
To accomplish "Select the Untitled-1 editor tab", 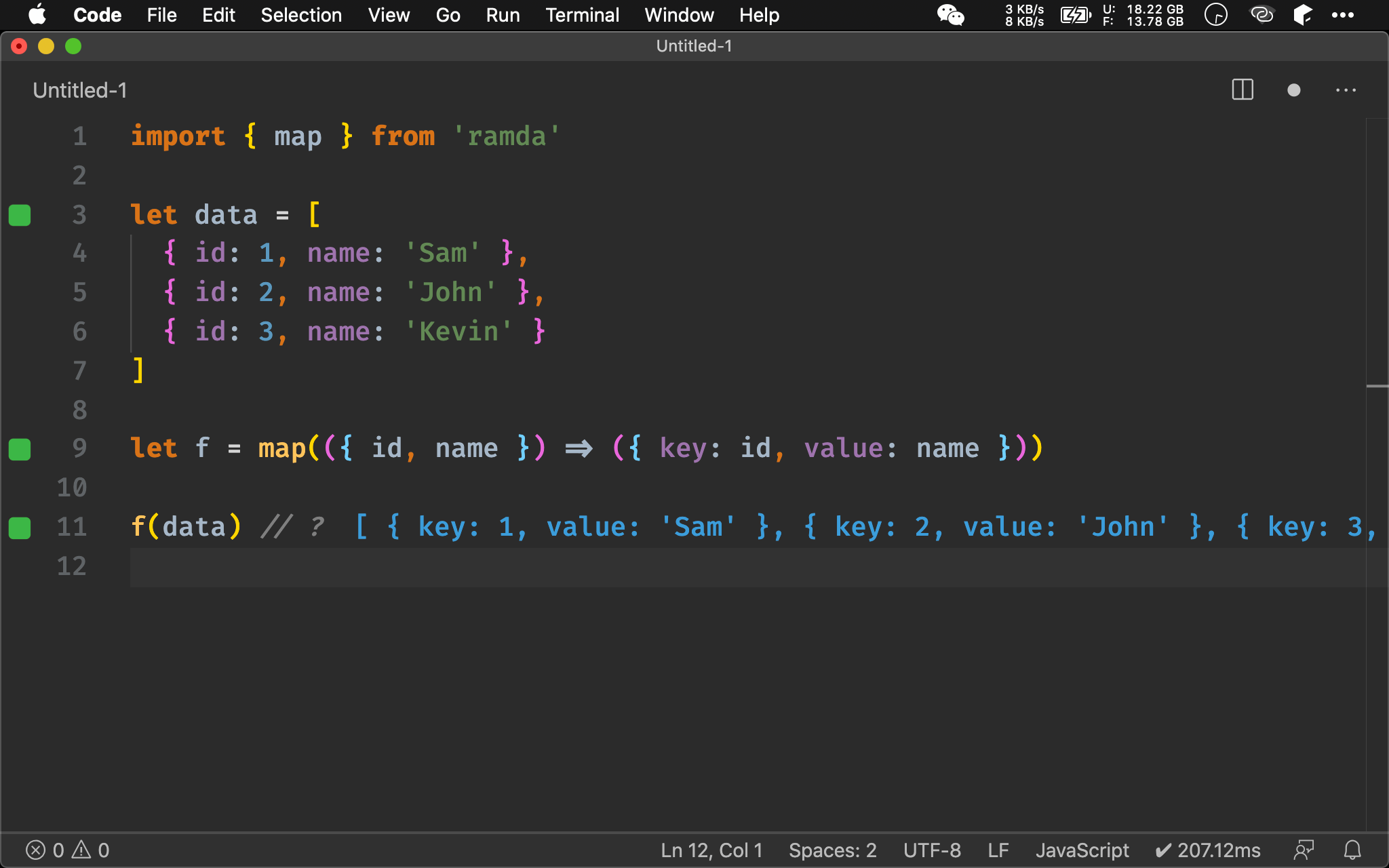I will 80,90.
